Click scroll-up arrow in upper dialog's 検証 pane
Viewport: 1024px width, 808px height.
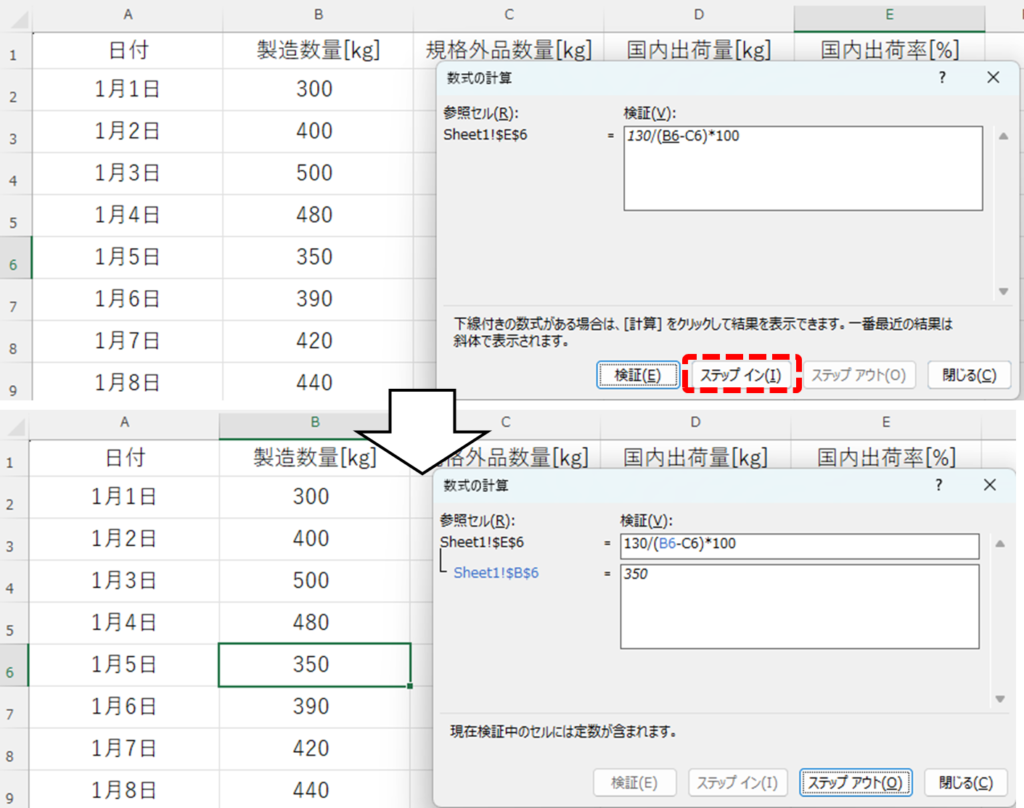click(x=1003, y=134)
